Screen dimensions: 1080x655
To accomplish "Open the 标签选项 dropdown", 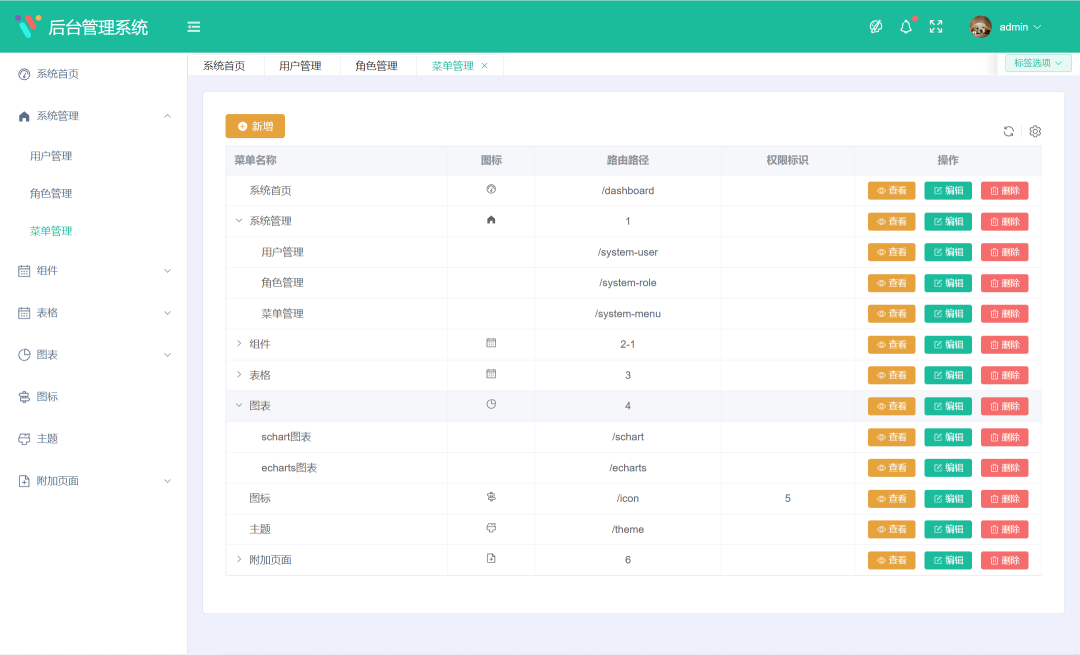I will pos(1037,62).
